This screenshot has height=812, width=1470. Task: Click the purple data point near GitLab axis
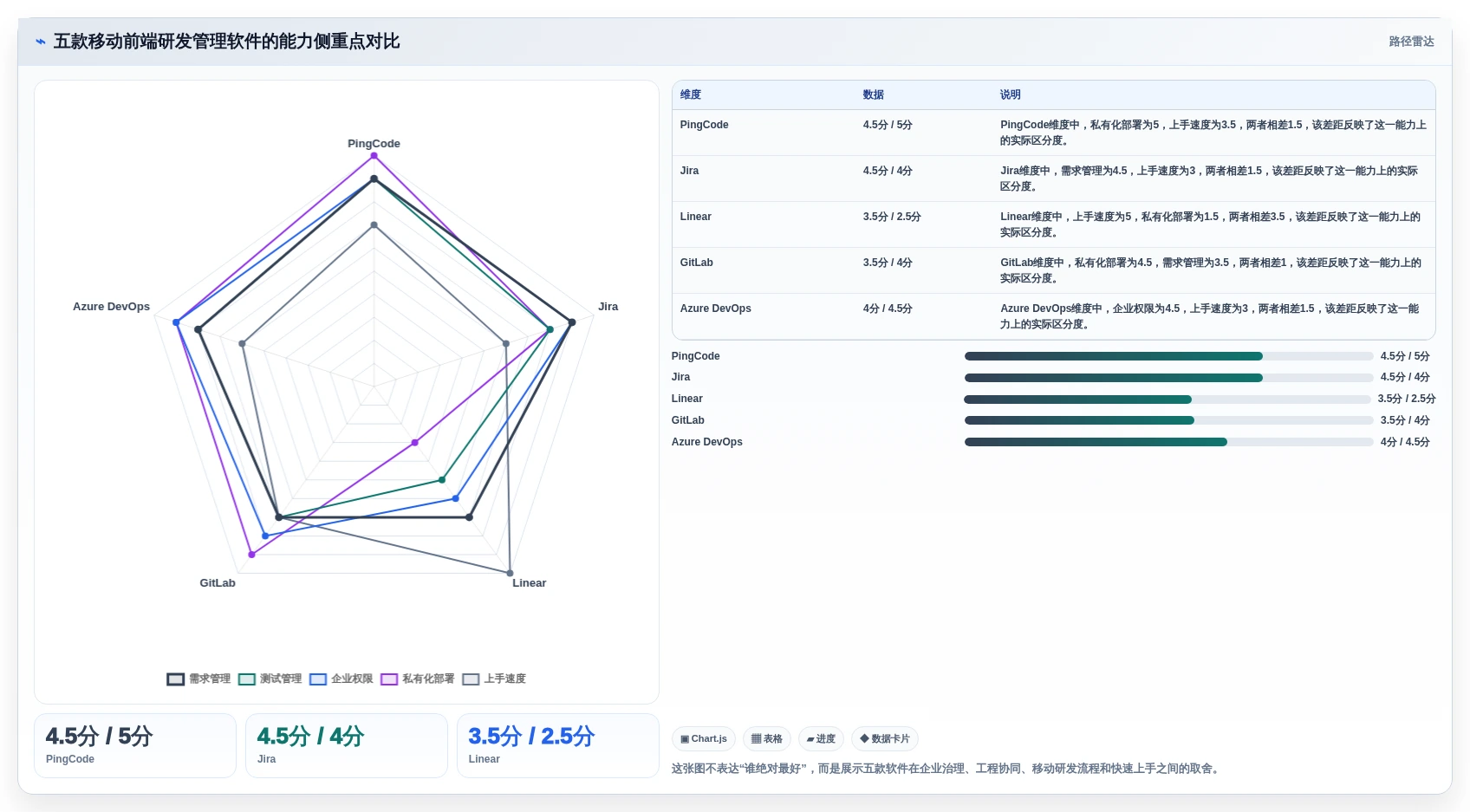click(251, 555)
